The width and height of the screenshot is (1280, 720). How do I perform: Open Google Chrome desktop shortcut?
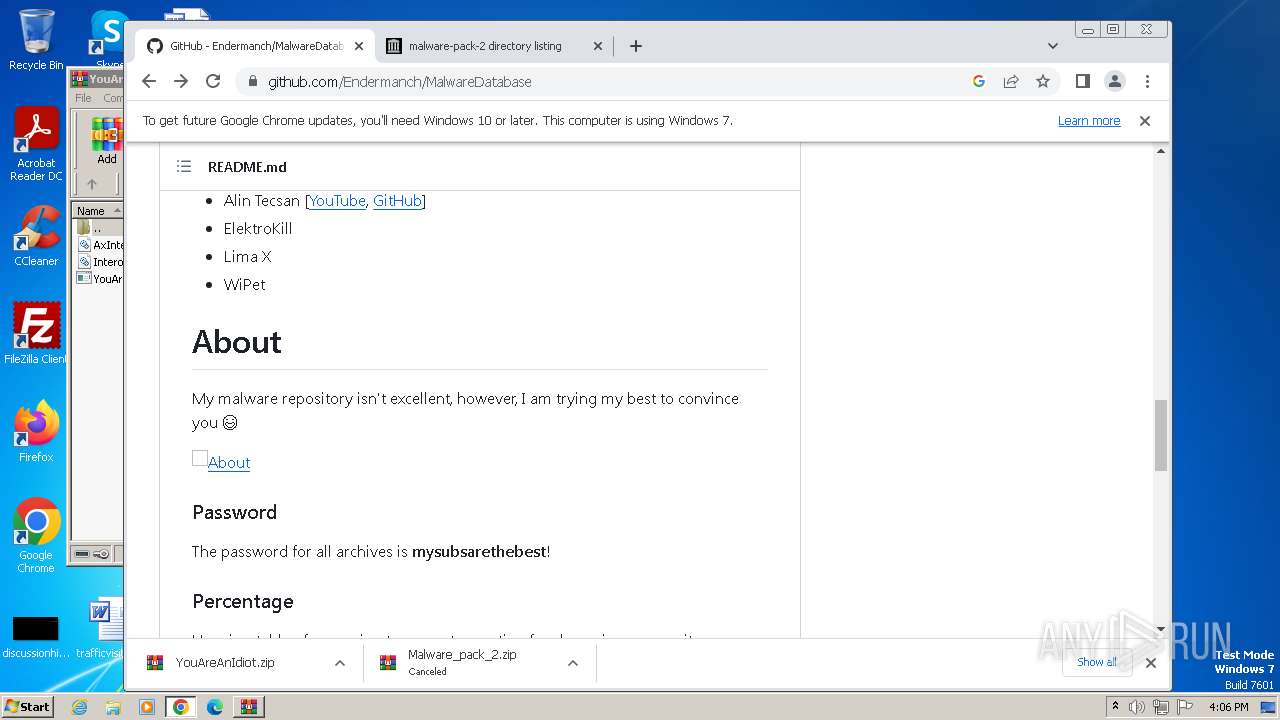(x=36, y=535)
